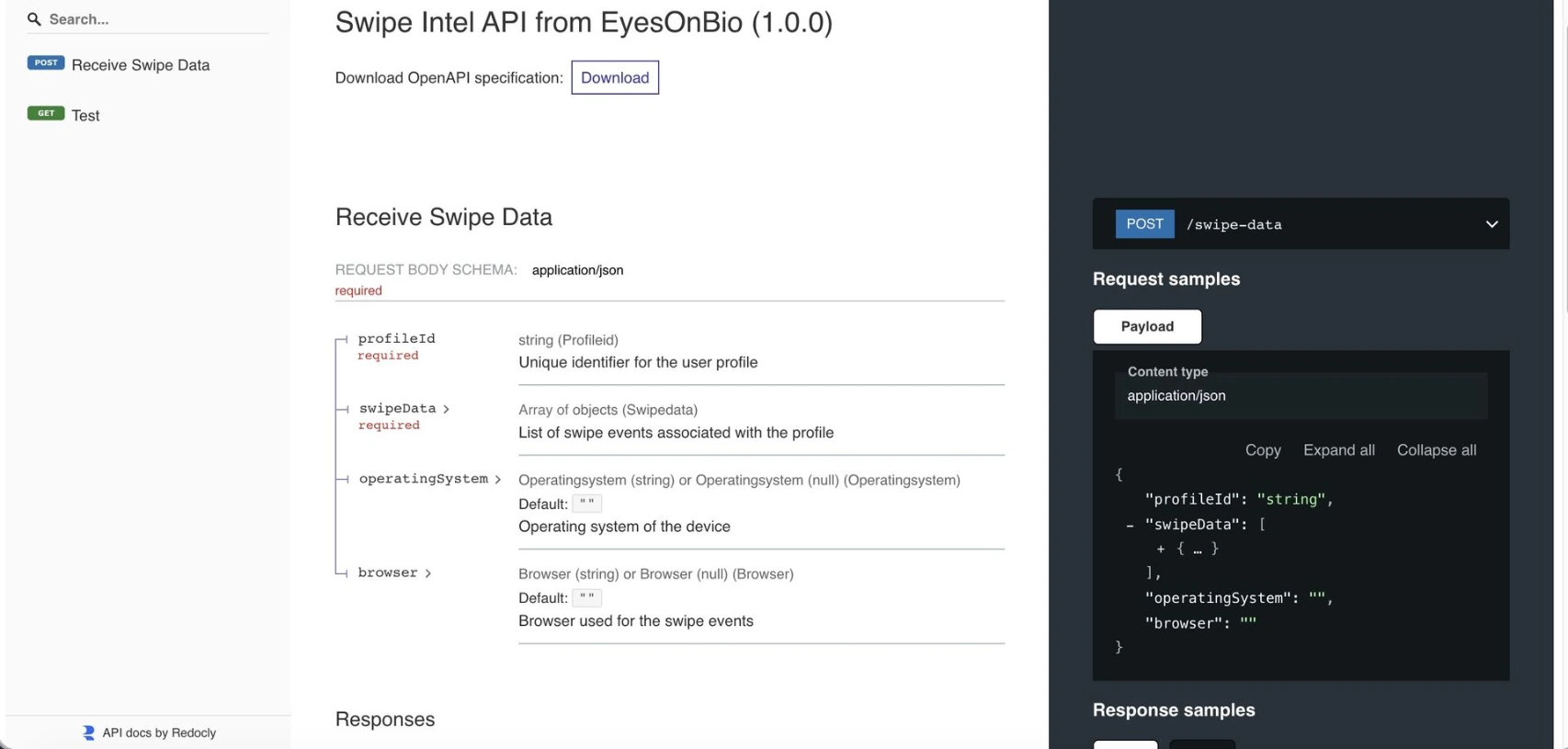
Task: Open Receive Swipe Data sidebar item
Action: 141,65
